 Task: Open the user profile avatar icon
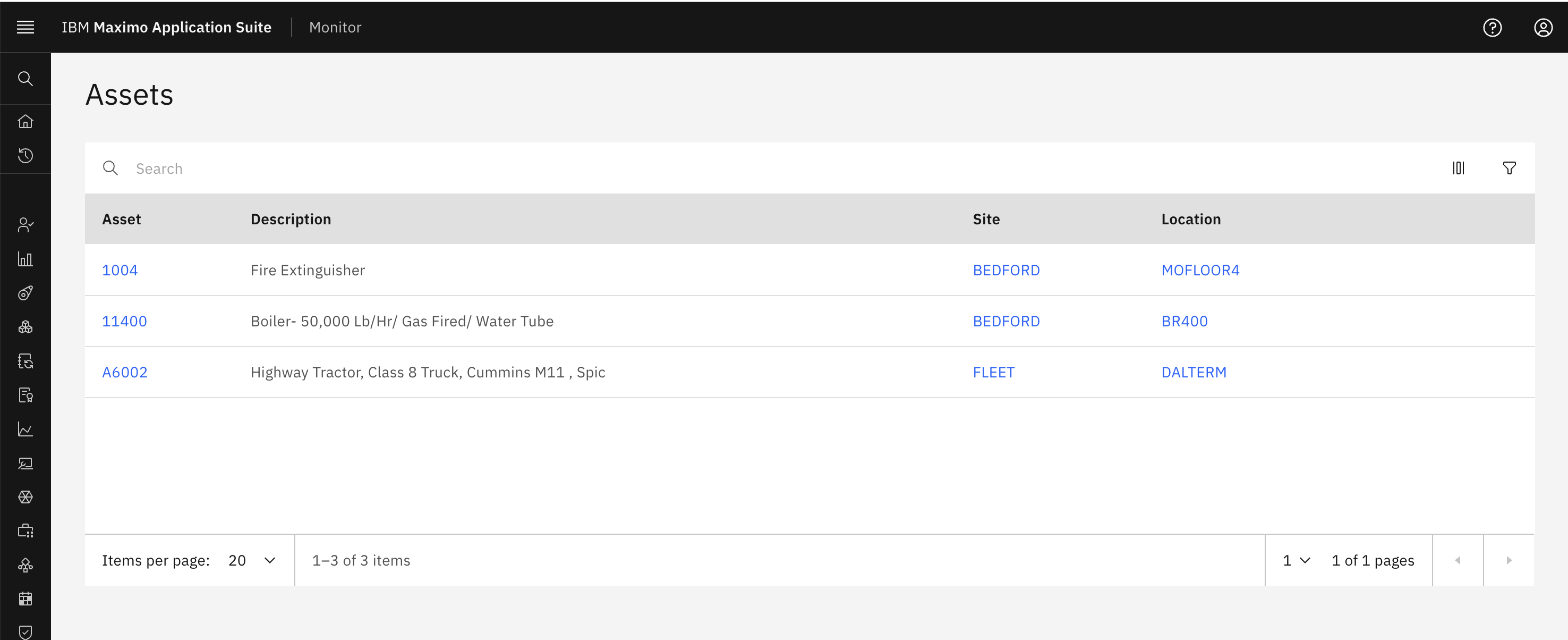tap(1543, 28)
